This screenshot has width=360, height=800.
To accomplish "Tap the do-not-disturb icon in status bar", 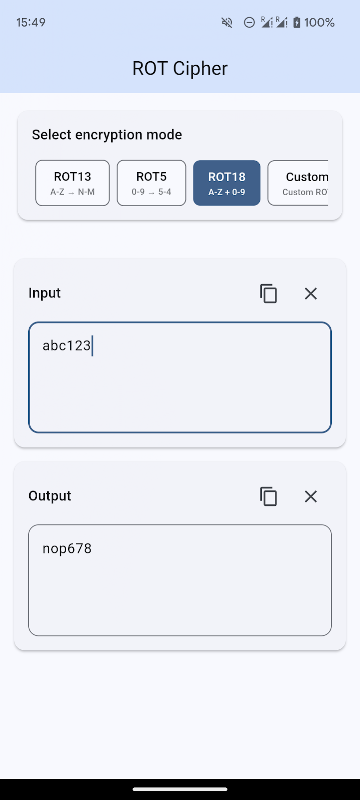I will 249,22.
